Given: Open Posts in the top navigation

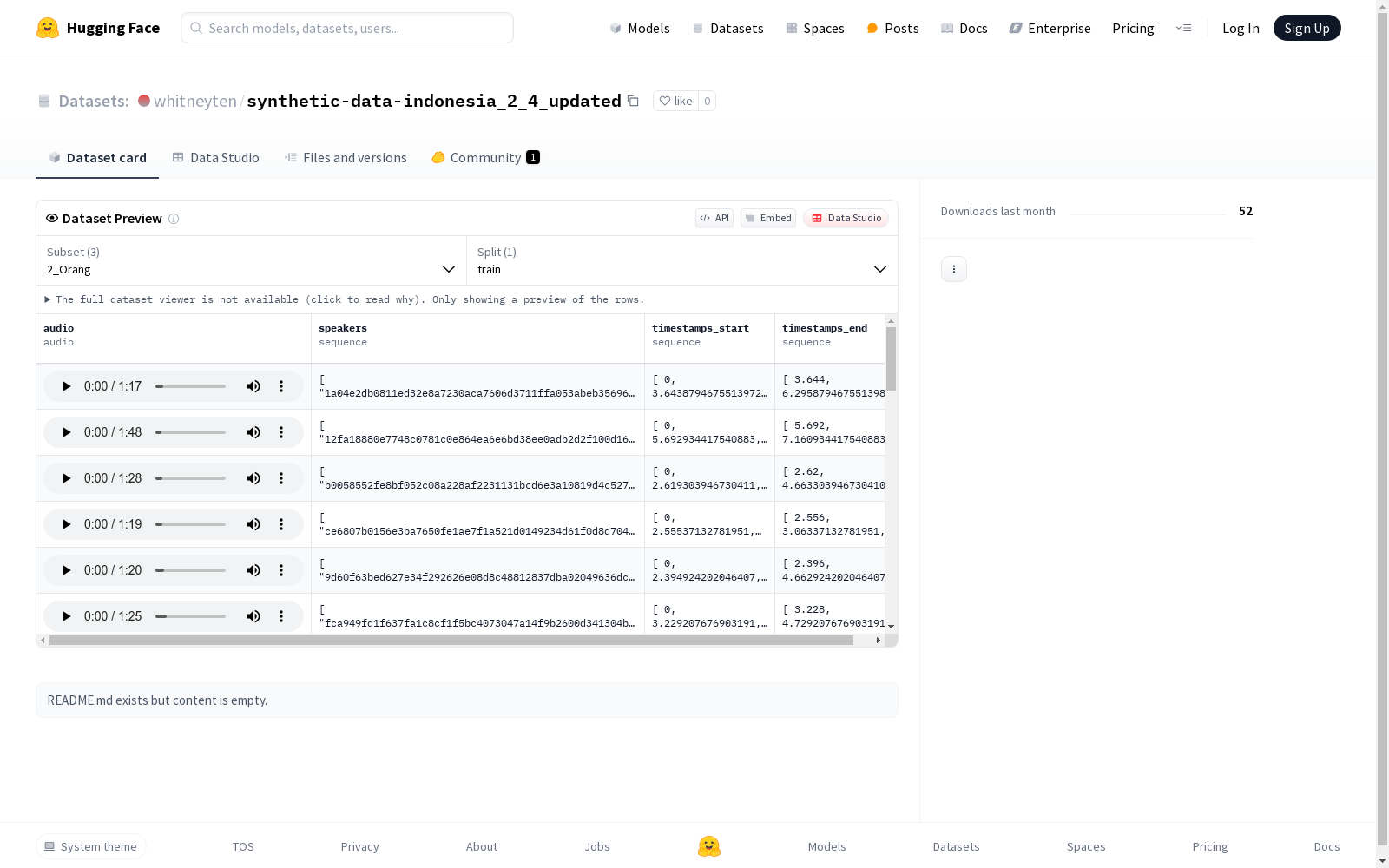Looking at the screenshot, I should pyautogui.click(x=893, y=28).
